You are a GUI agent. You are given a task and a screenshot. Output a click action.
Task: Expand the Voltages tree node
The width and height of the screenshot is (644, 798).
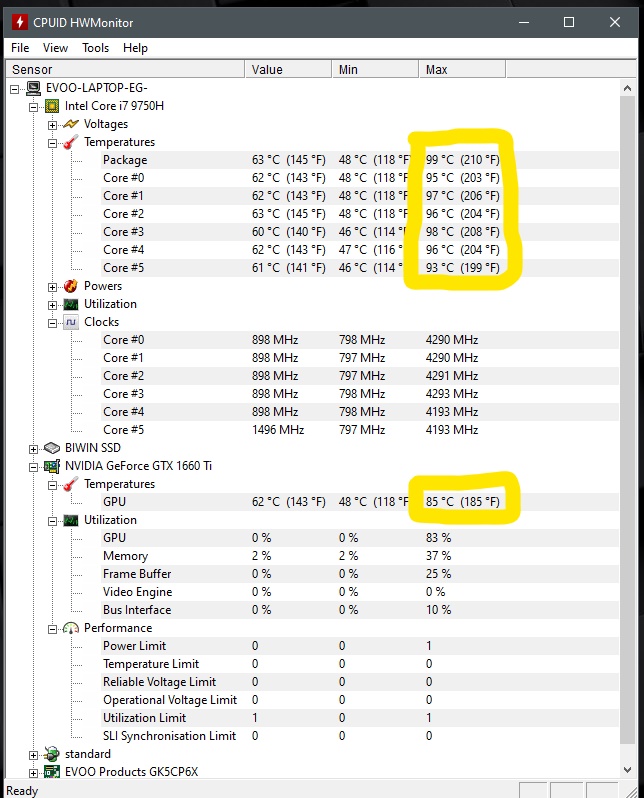(53, 124)
